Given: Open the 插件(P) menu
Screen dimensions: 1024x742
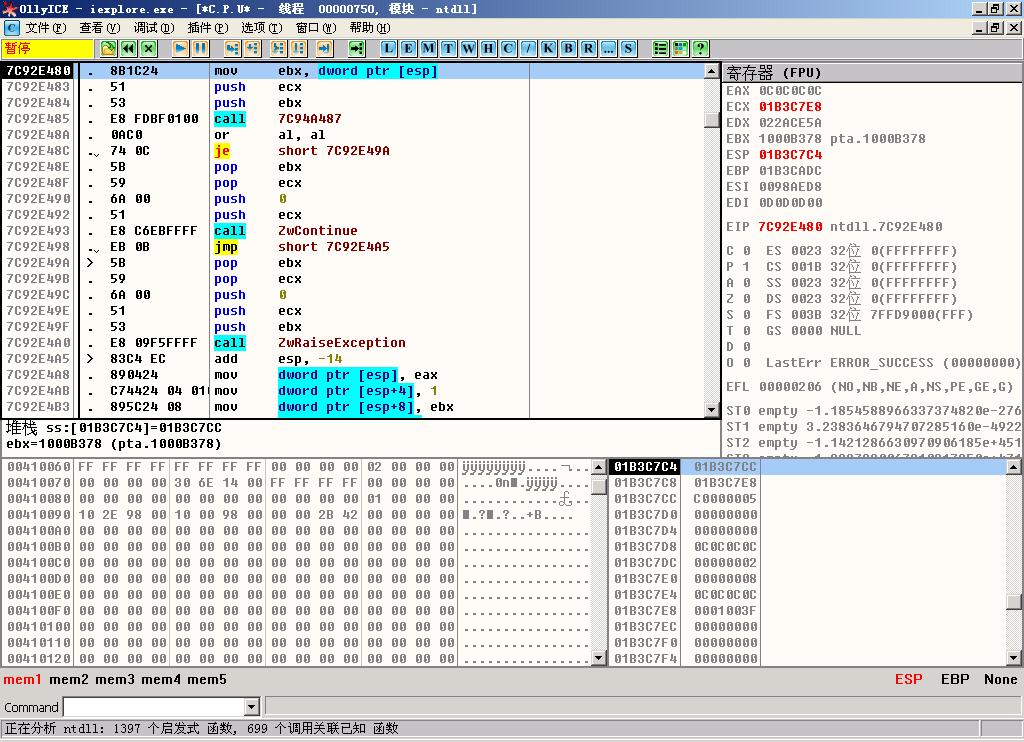Looking at the screenshot, I should tap(208, 27).
